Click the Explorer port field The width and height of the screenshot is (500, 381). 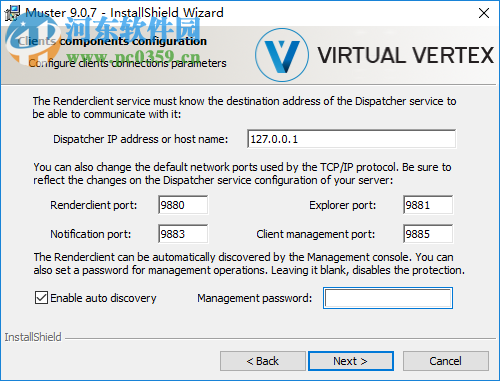click(x=428, y=205)
